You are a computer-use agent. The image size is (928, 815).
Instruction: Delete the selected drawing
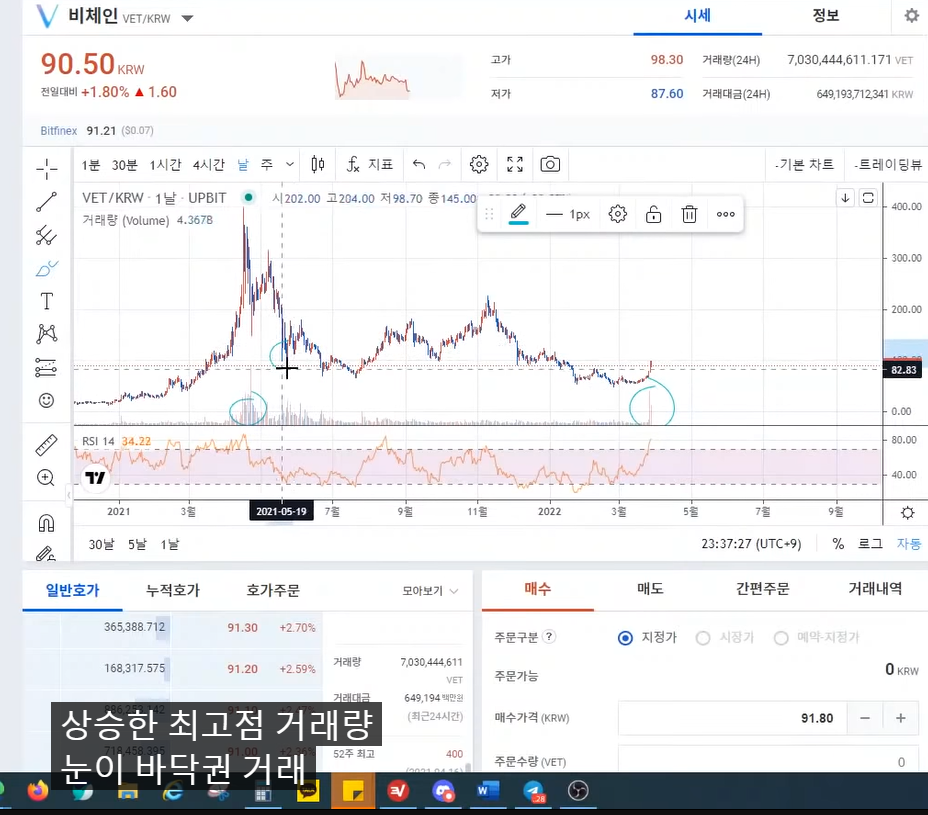(689, 214)
